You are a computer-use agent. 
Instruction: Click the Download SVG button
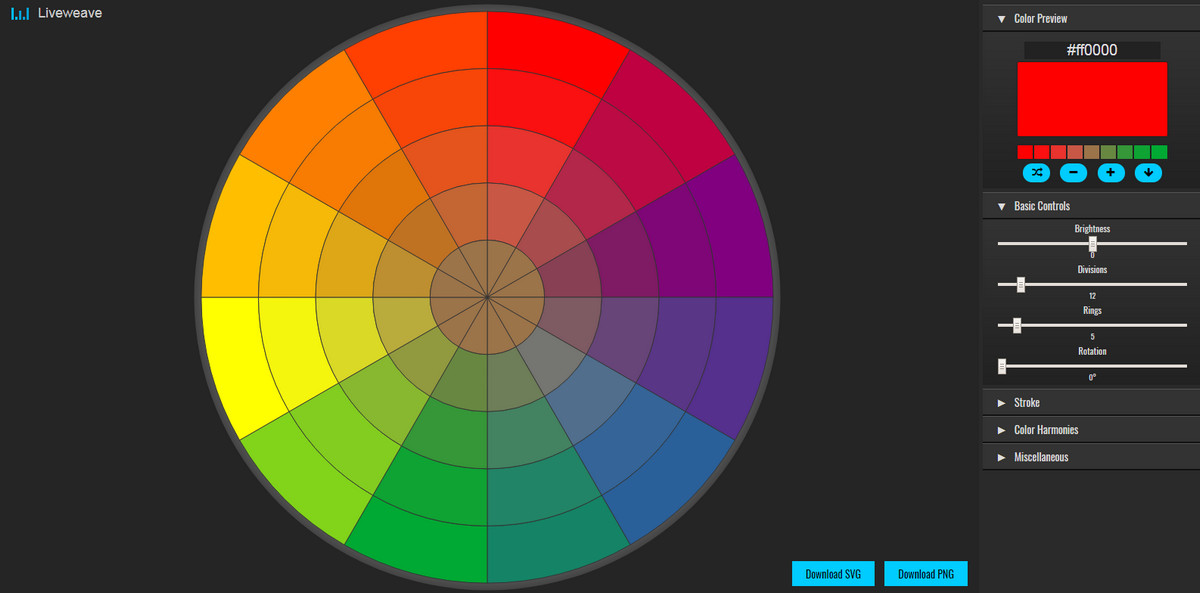pyautogui.click(x=833, y=574)
